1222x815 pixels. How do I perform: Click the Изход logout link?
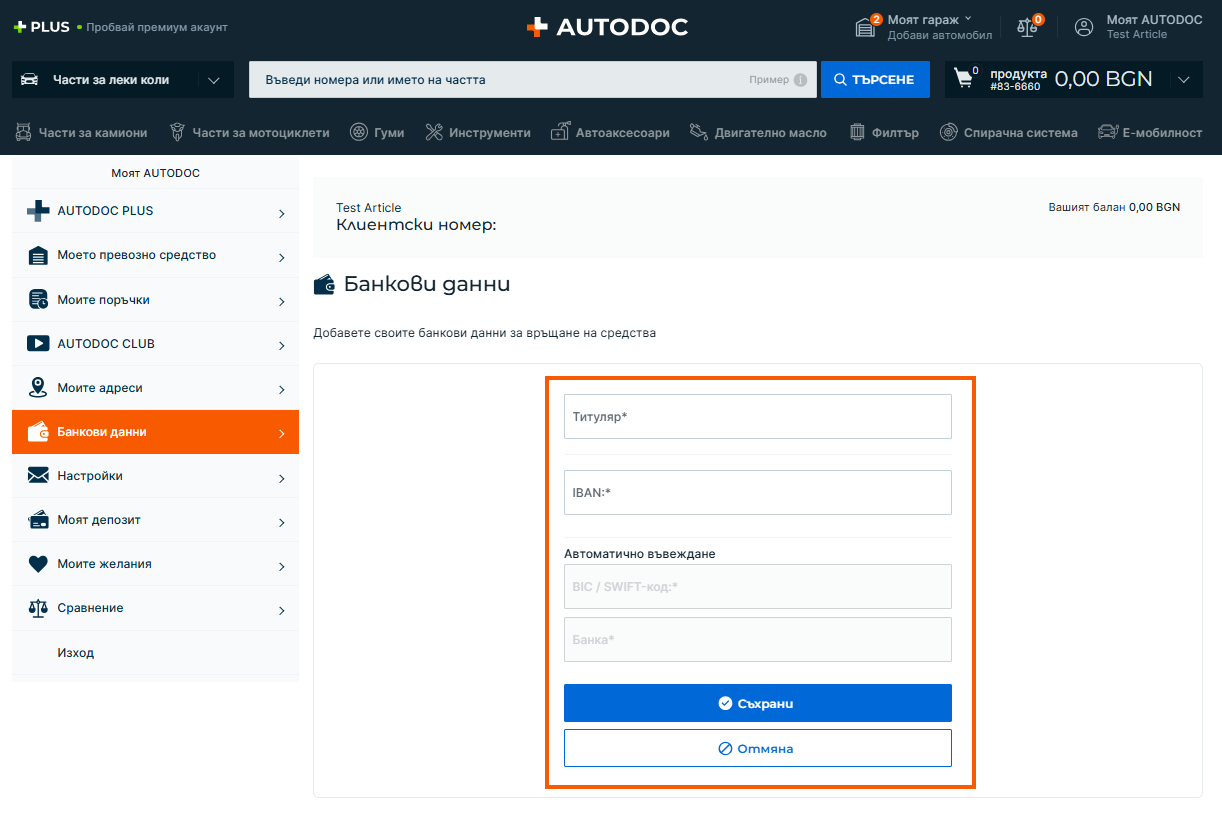coord(76,653)
